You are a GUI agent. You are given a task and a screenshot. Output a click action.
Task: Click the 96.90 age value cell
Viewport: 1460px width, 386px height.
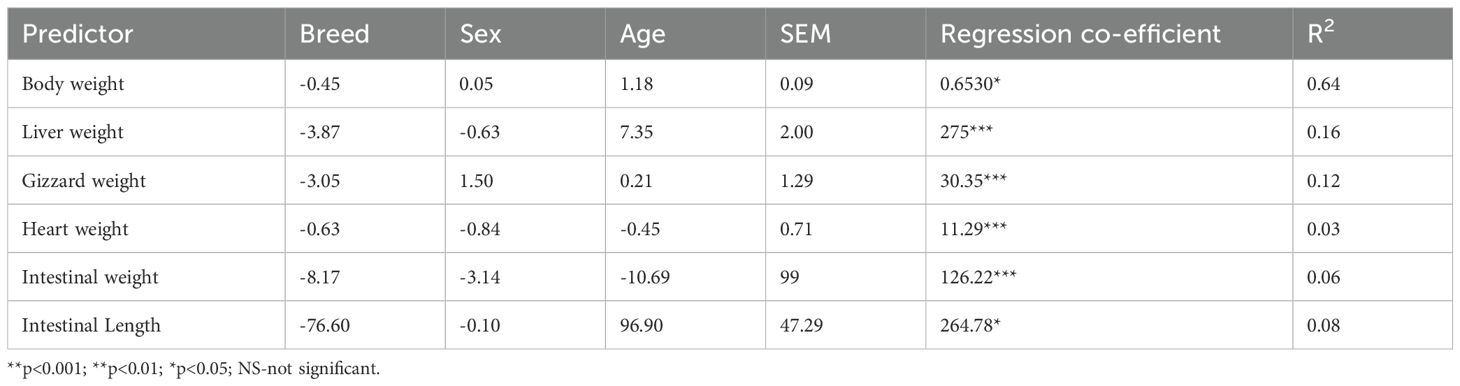click(640, 327)
